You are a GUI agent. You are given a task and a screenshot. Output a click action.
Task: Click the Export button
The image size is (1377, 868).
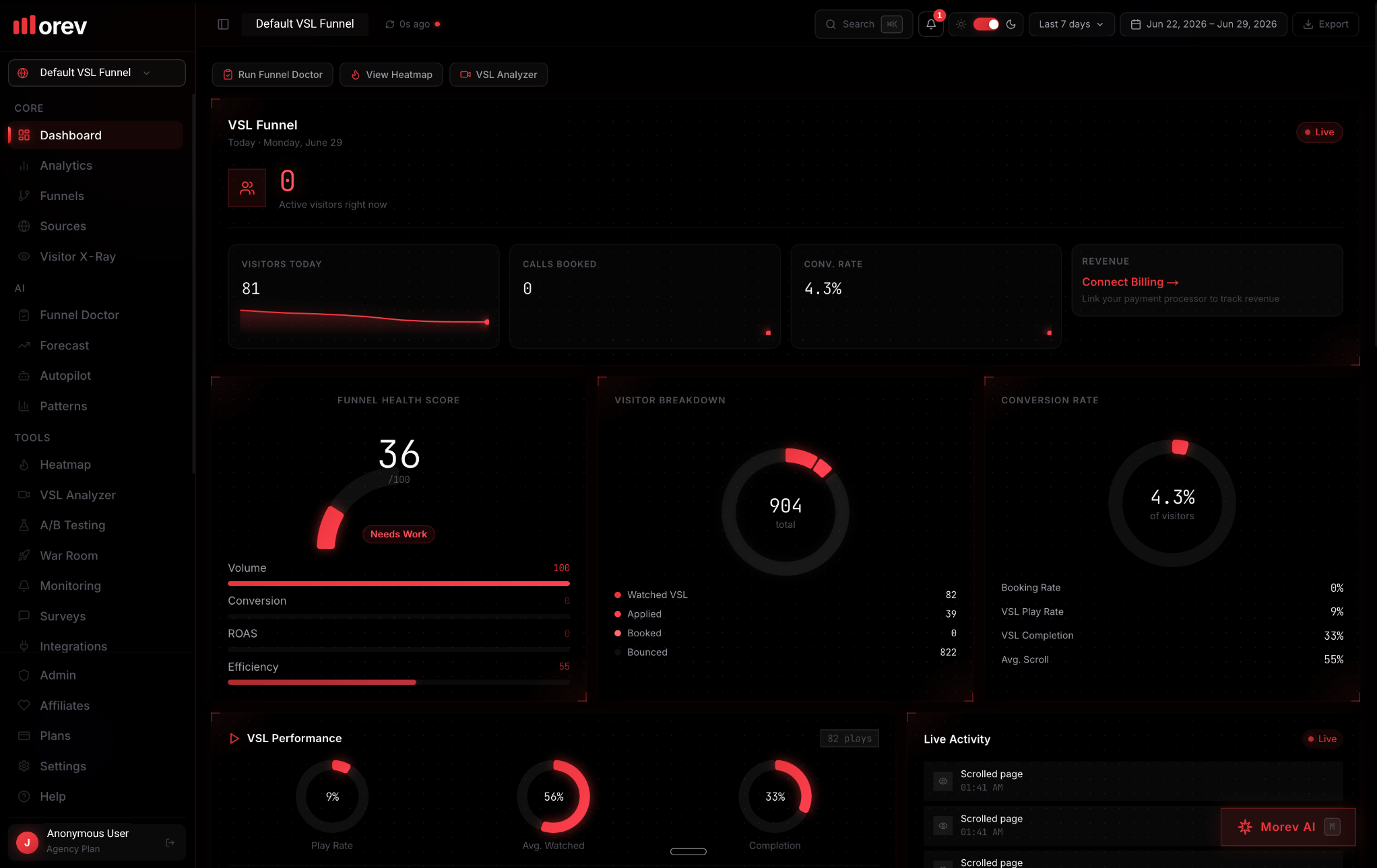pos(1325,24)
